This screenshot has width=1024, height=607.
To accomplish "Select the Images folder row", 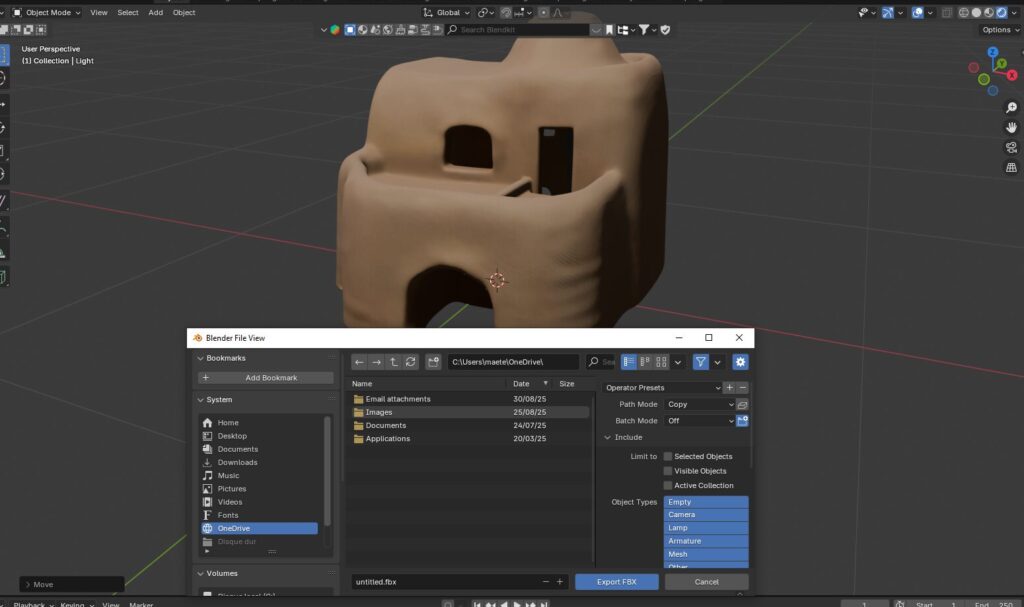I will (469, 412).
